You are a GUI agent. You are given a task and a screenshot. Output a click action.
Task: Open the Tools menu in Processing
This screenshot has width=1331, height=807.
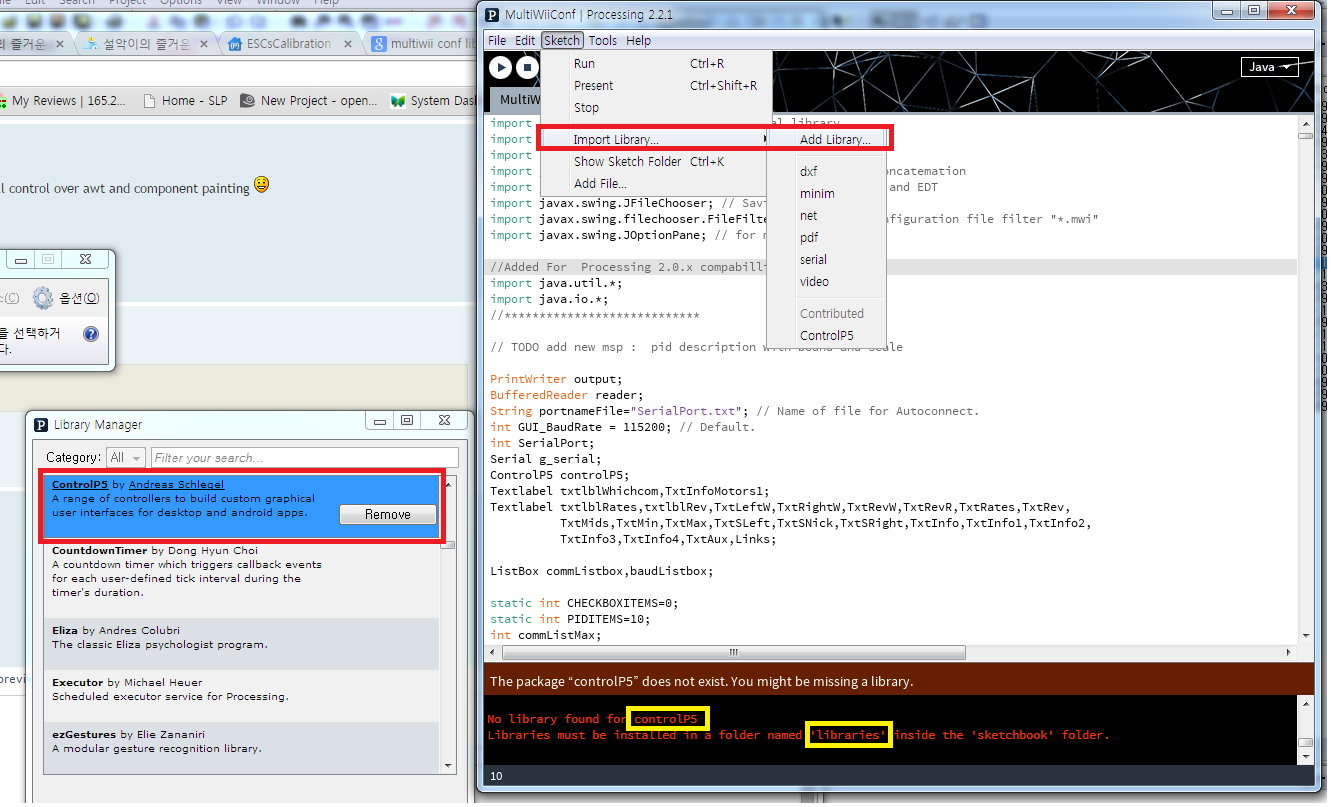click(x=603, y=40)
